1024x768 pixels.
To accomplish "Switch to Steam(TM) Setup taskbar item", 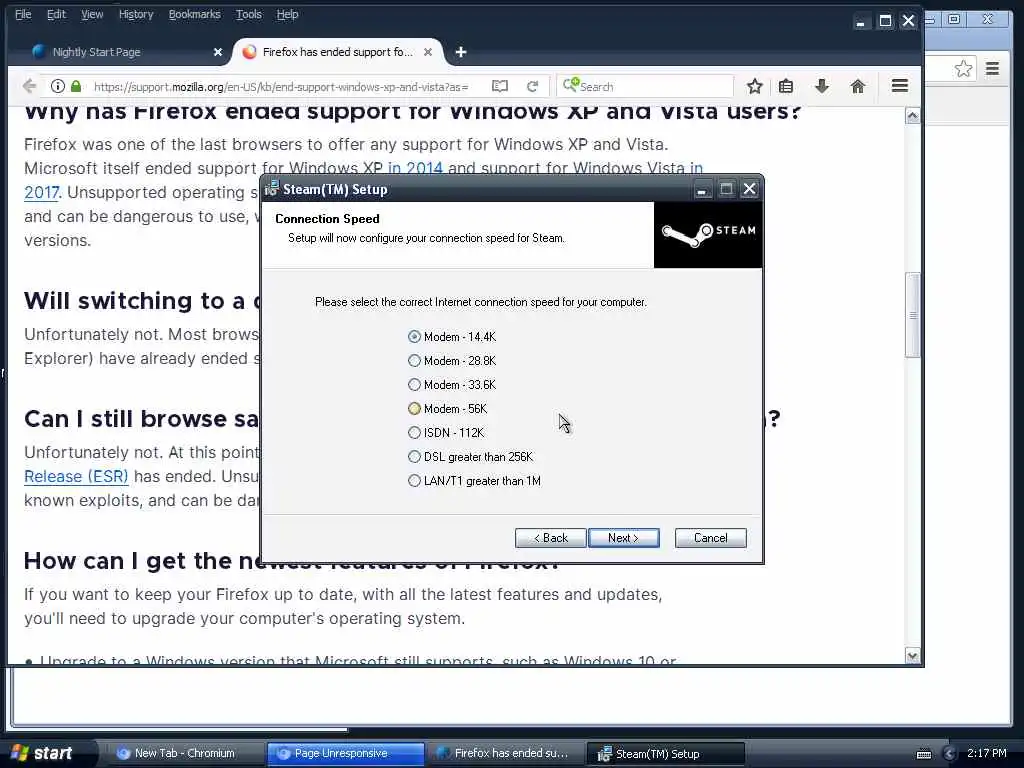I will pos(665,754).
